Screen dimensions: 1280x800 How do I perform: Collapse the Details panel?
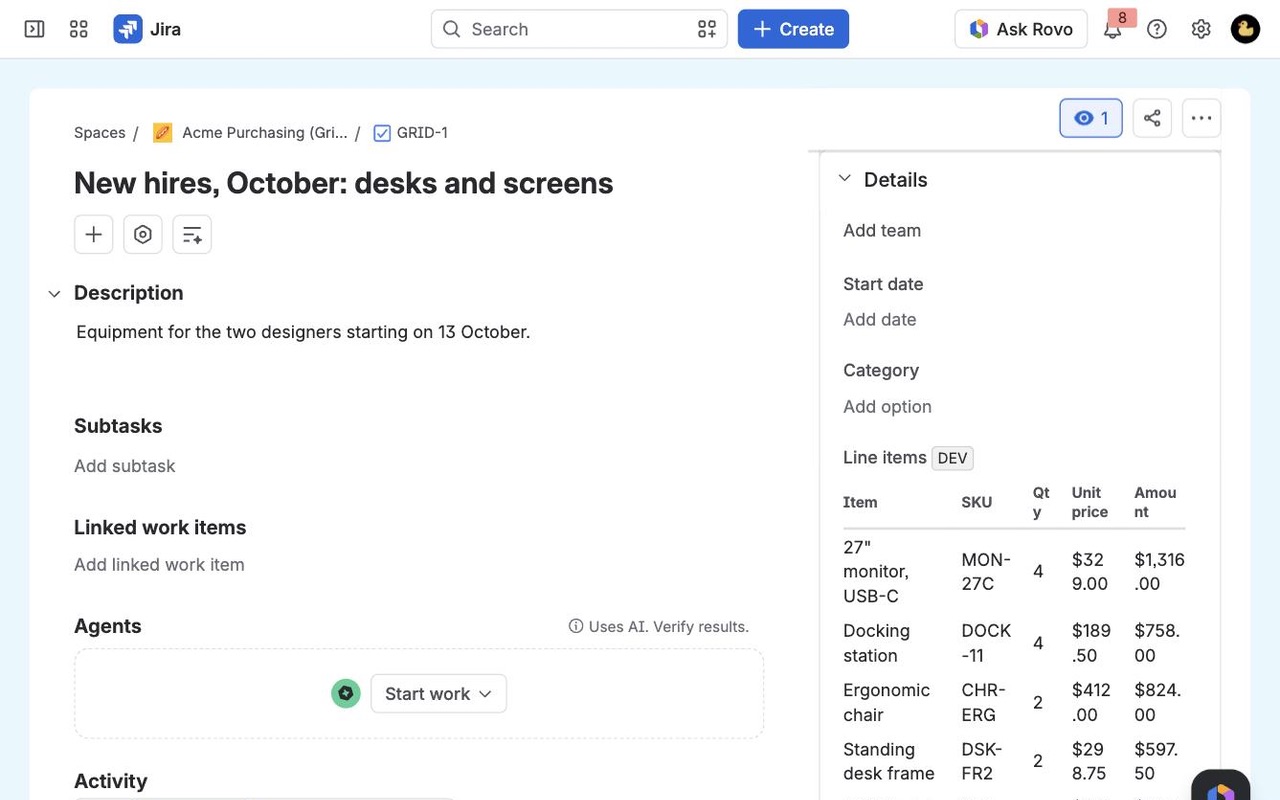click(x=845, y=179)
